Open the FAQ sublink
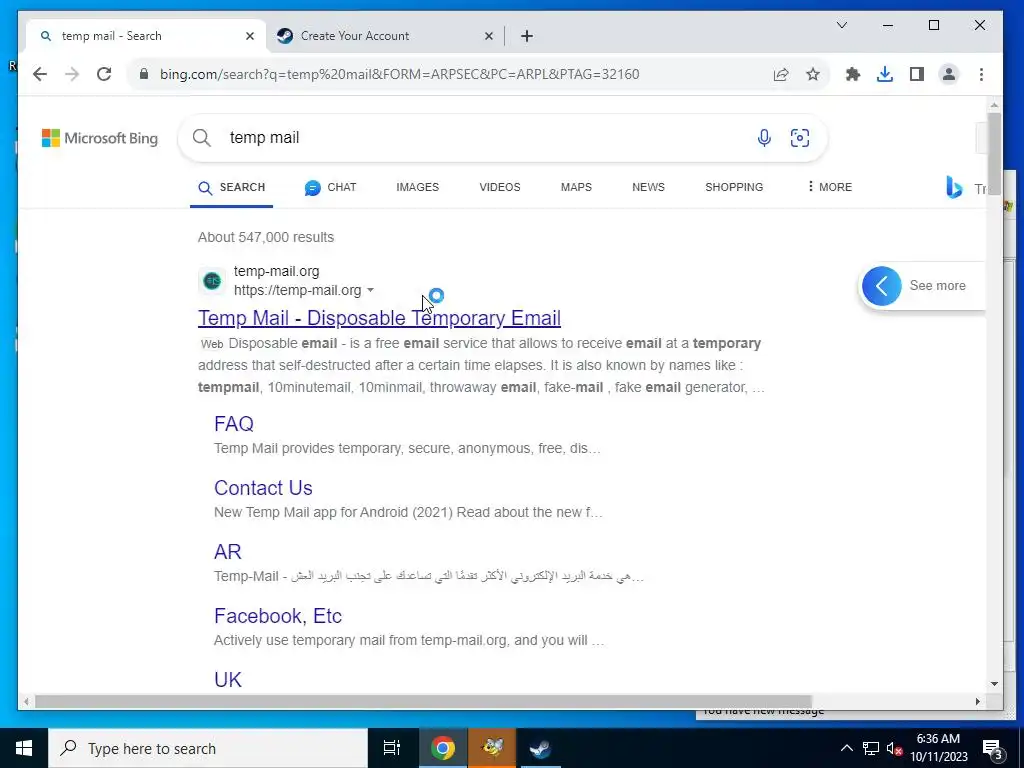Viewport: 1024px width, 768px height. pyautogui.click(x=234, y=424)
